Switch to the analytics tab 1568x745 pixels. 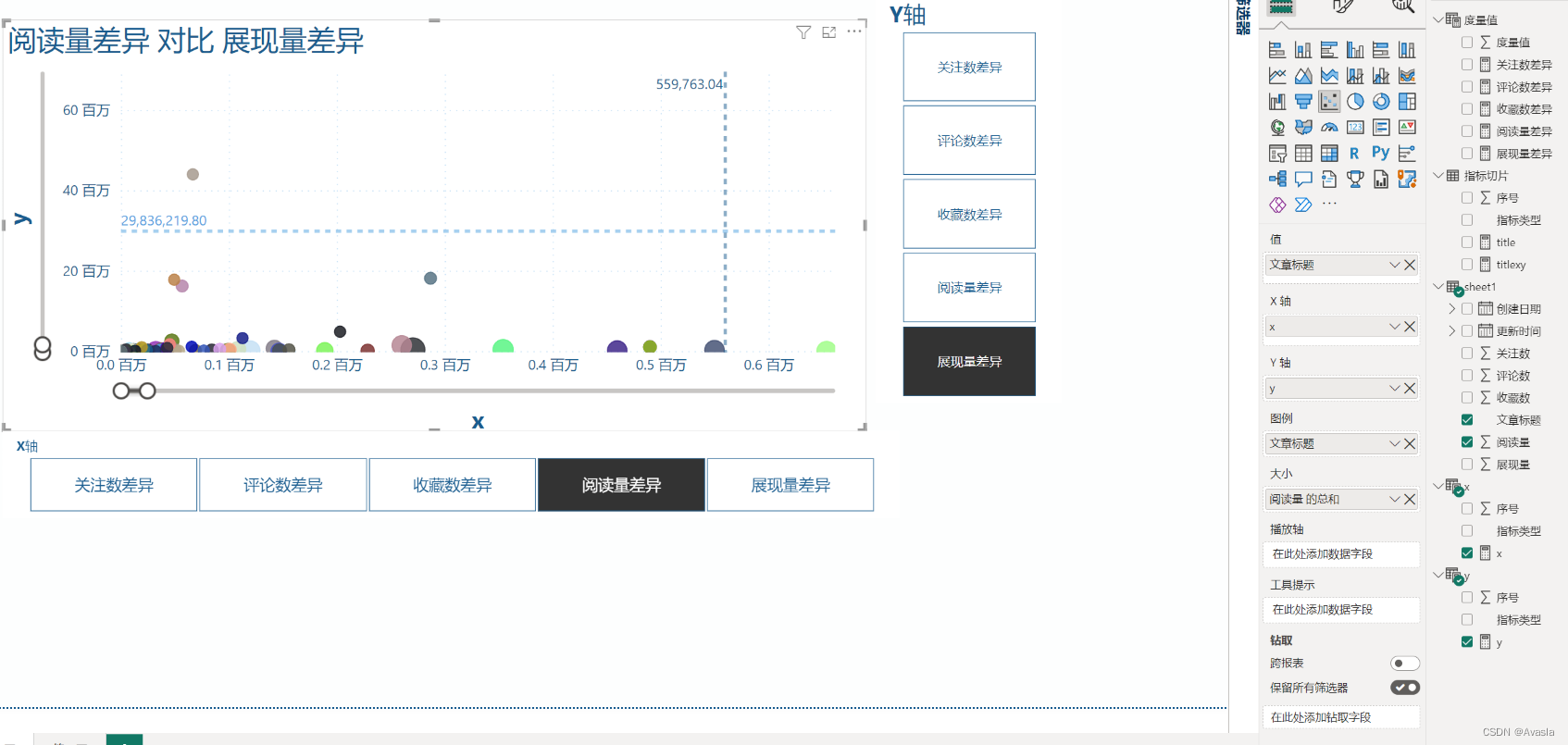coord(1403,6)
